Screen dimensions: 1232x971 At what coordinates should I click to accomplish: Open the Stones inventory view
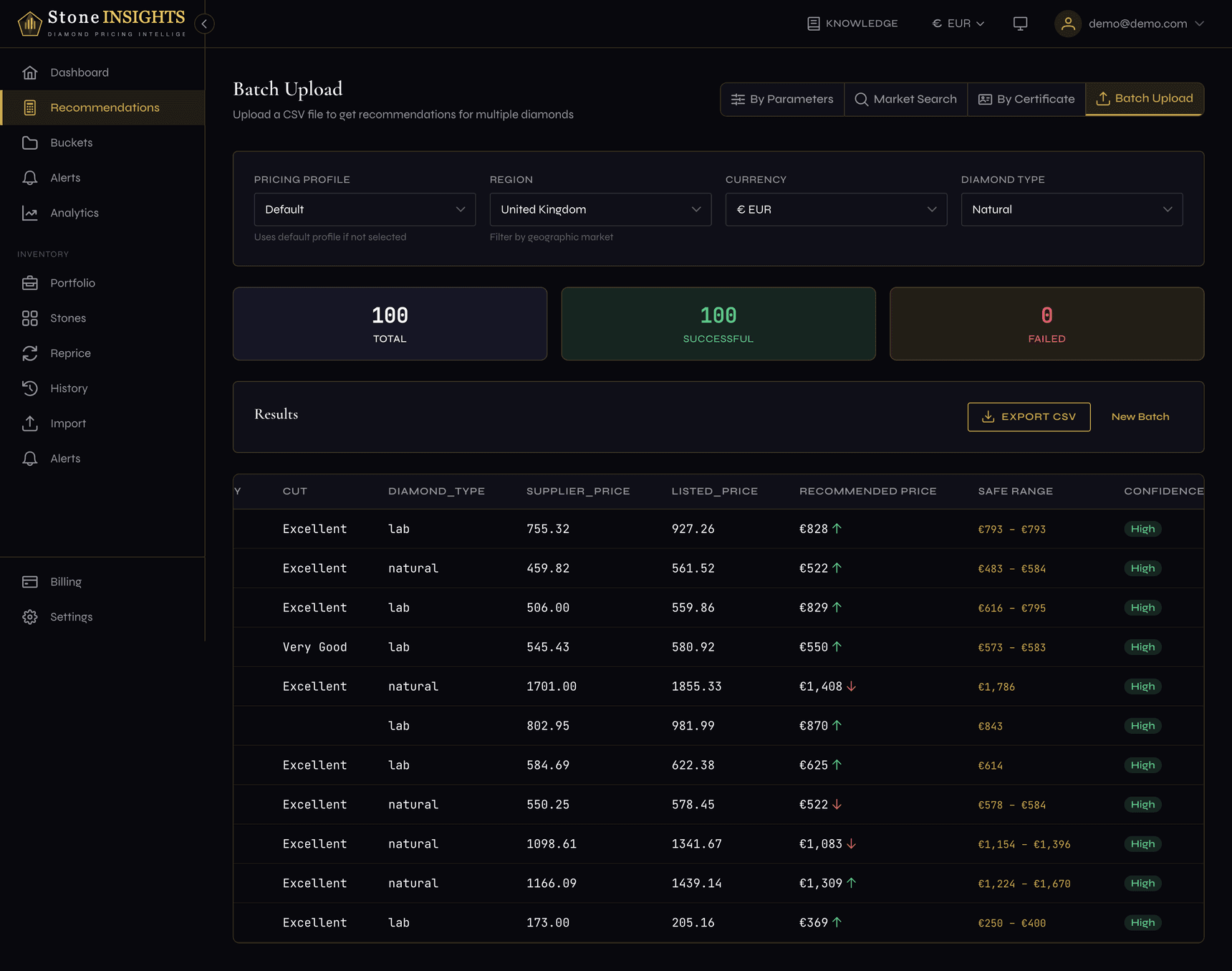[68, 318]
